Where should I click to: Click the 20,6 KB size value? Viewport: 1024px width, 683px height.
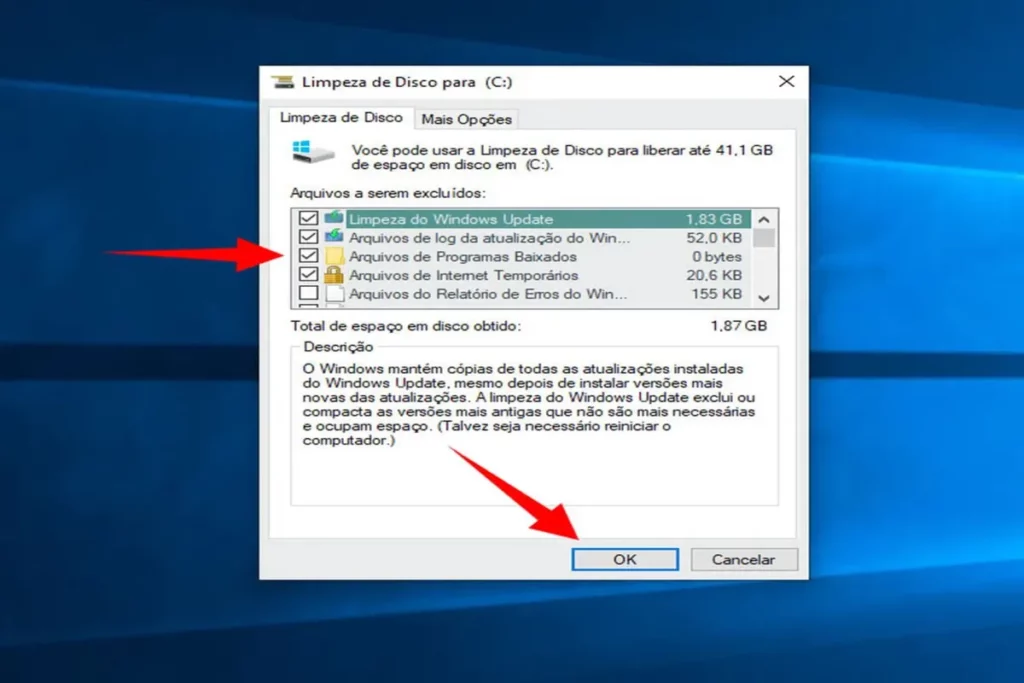[714, 276]
